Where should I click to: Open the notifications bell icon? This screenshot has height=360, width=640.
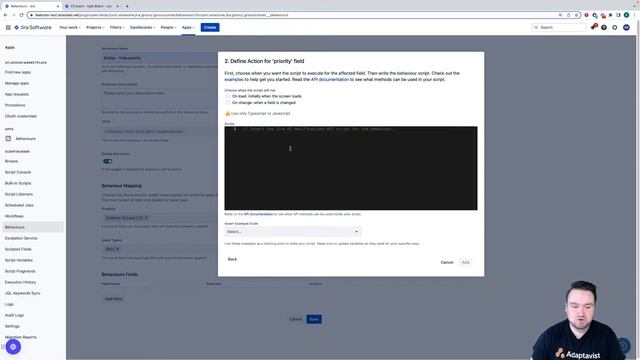(x=593, y=27)
